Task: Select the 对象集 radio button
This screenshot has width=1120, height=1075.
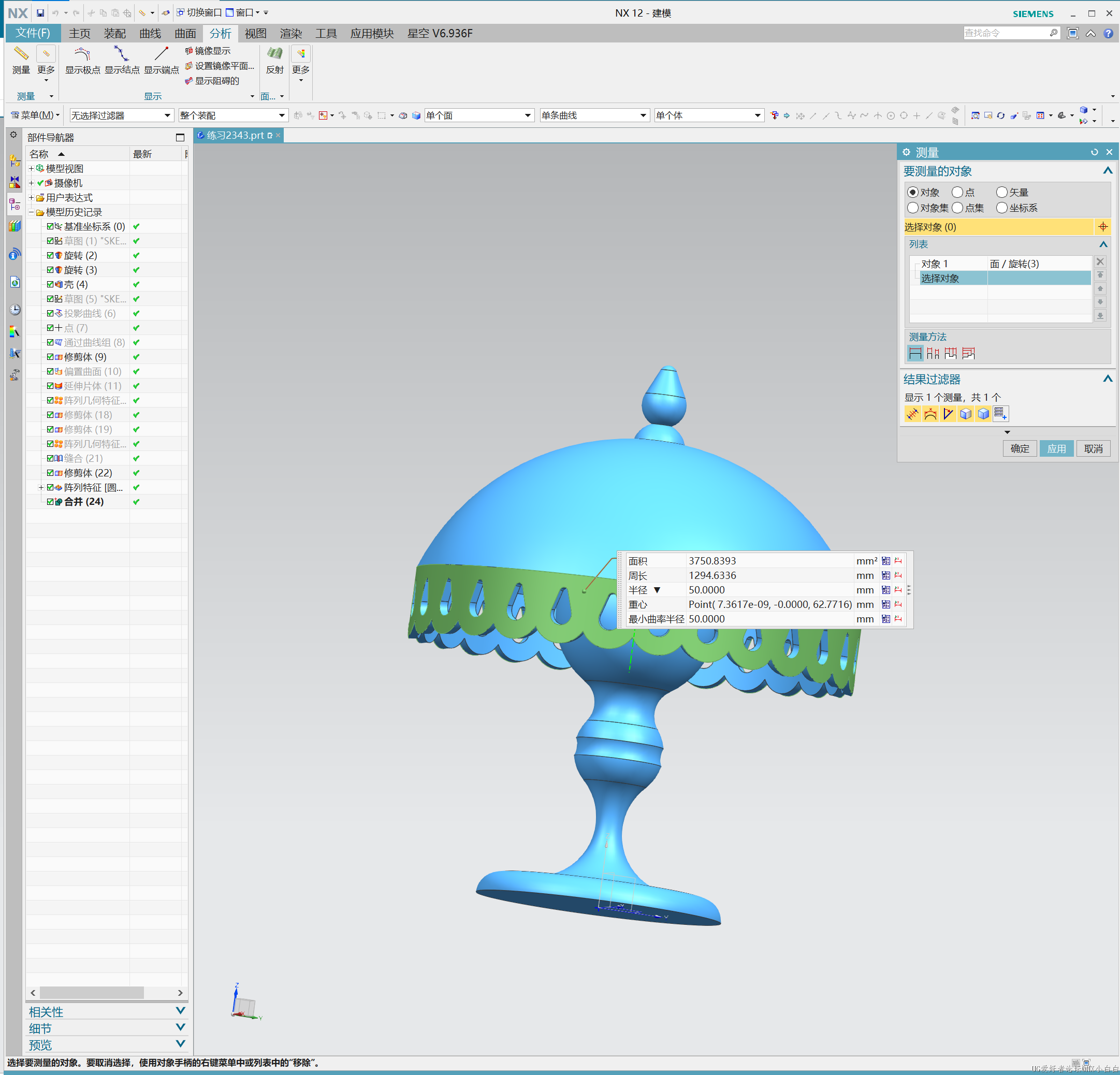Action: coord(912,208)
